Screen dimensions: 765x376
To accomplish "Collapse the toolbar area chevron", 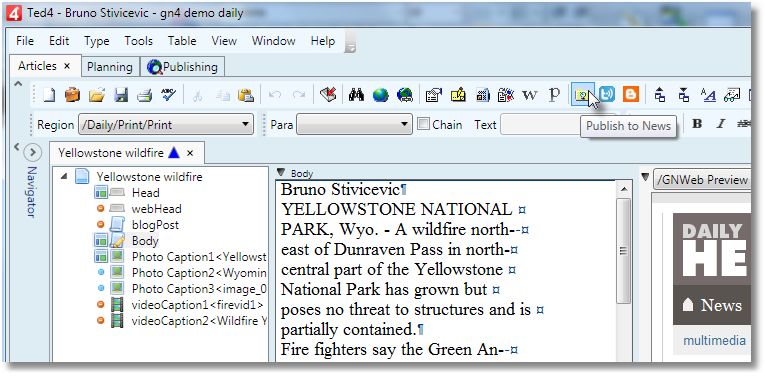I will [18, 84].
